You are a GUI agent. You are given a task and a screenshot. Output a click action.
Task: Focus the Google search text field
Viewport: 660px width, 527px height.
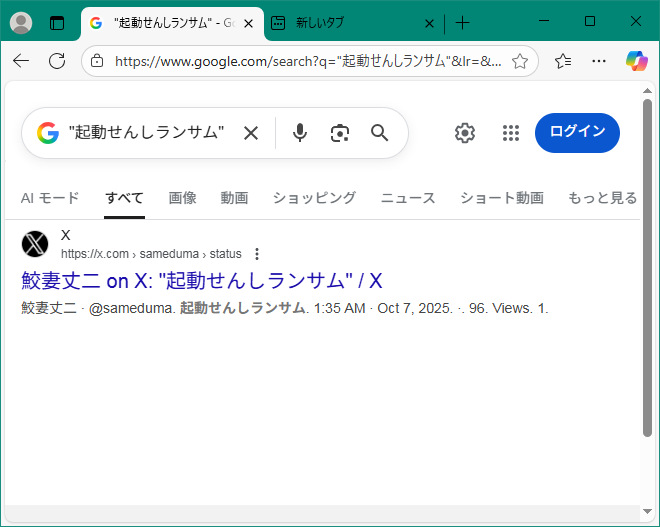point(147,133)
